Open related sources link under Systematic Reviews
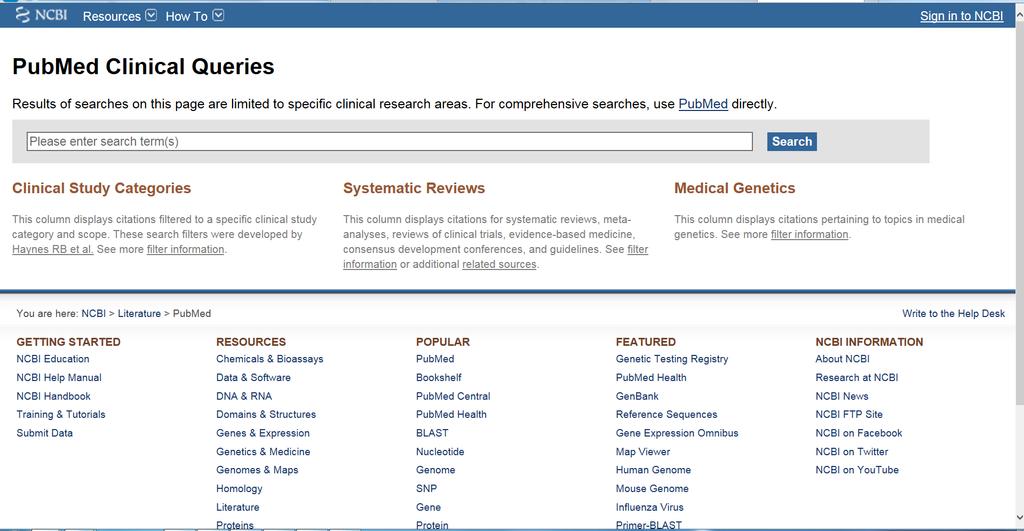This screenshot has height=531, width=1024. [x=499, y=264]
